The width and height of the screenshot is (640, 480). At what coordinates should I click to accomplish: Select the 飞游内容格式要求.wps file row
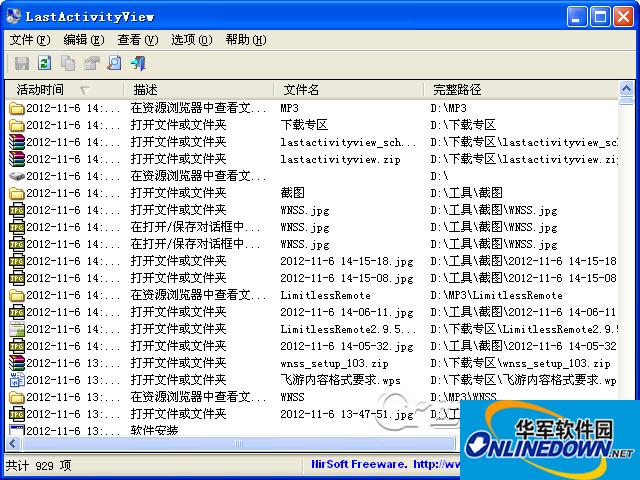point(330,380)
